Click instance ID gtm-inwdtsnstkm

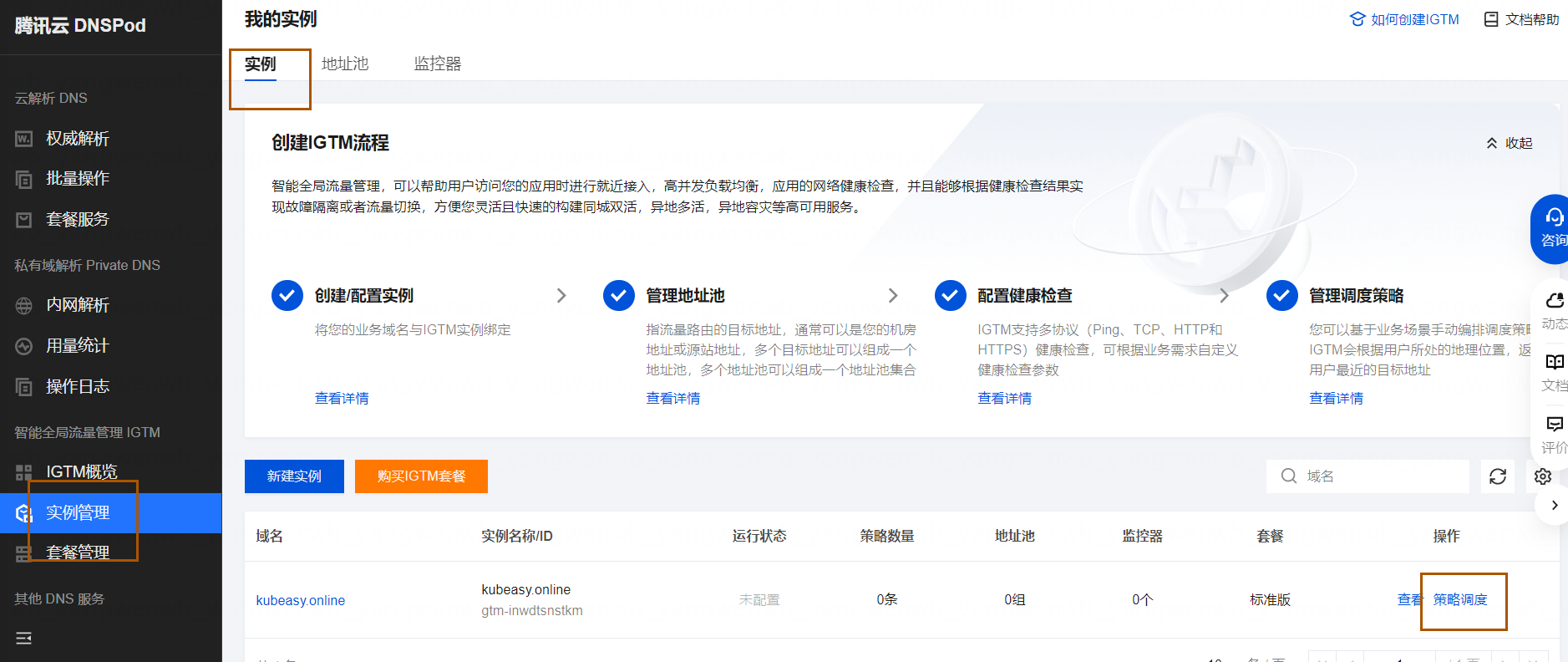(532, 611)
